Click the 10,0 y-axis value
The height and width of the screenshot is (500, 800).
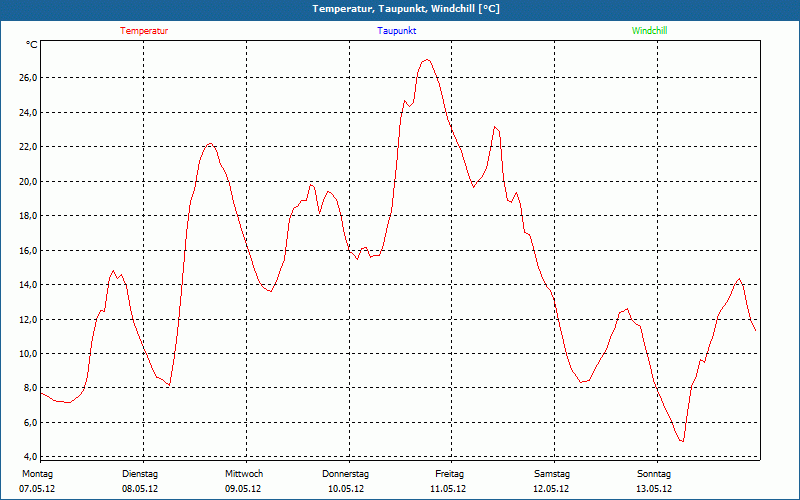(x=28, y=354)
